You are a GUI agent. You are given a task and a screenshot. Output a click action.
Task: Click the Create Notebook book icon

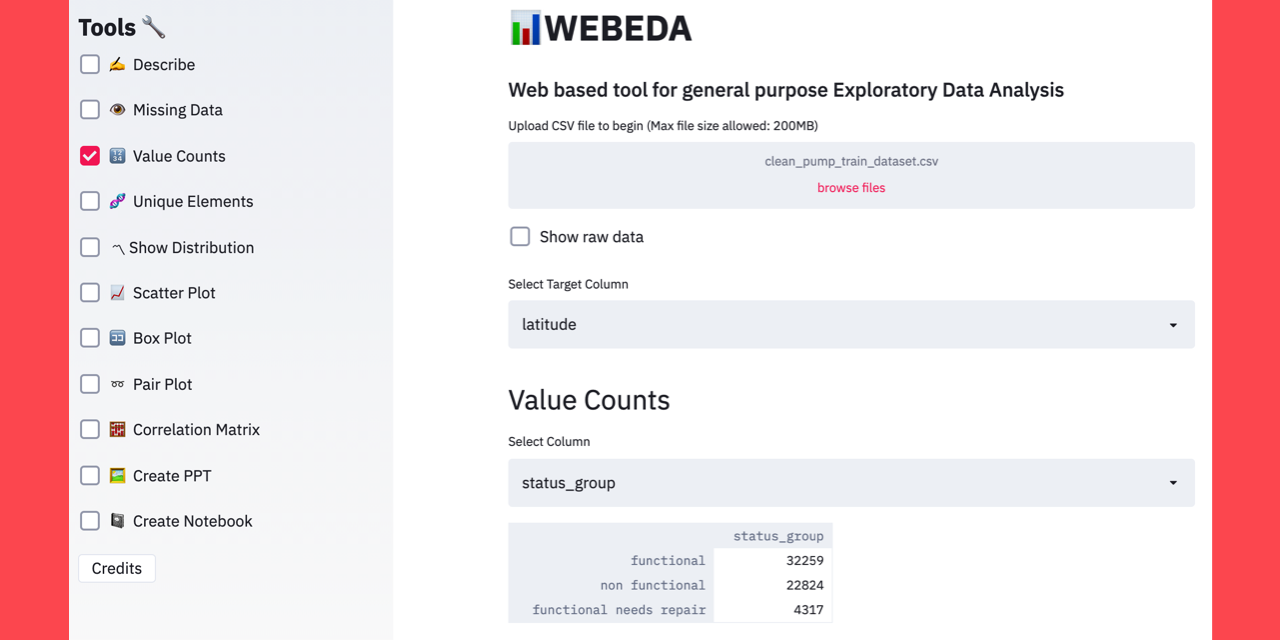(x=117, y=521)
